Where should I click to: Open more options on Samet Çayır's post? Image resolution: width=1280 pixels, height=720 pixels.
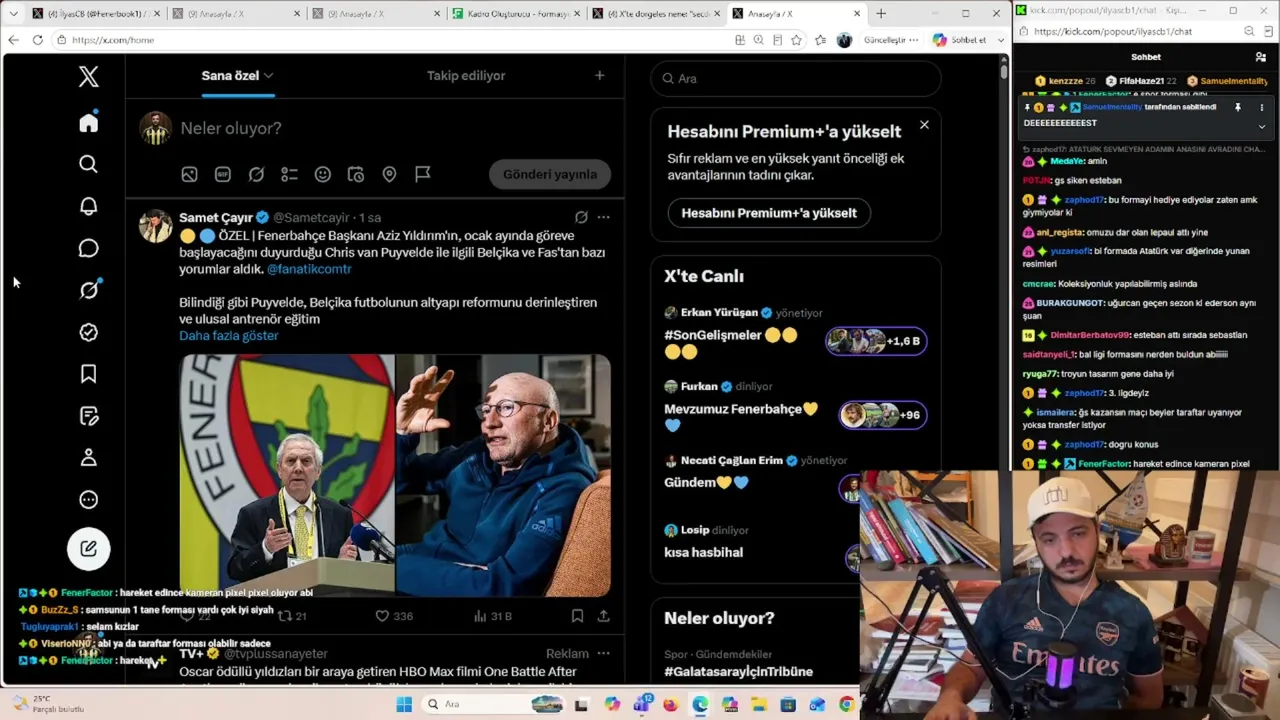pos(603,217)
